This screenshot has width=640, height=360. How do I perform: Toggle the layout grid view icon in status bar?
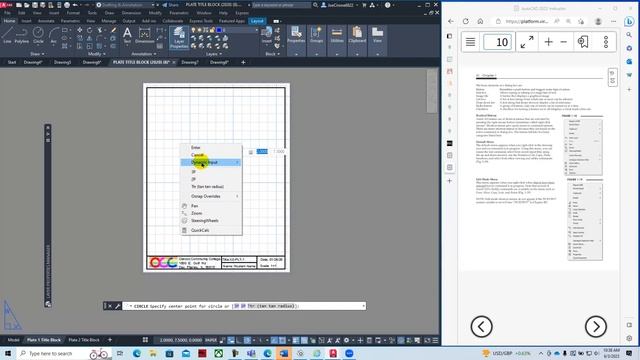[145, 340]
